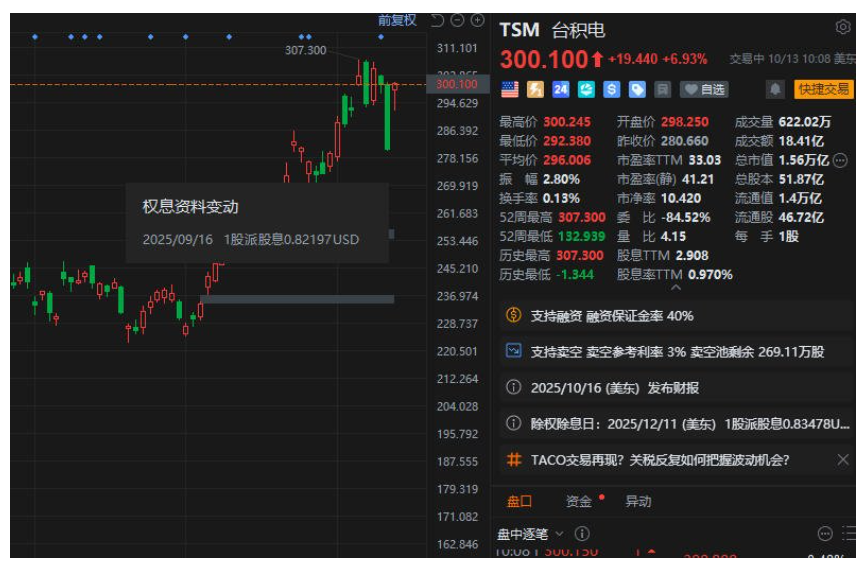Open settings gear next to TSM title
862x570 pixels.
[842, 27]
